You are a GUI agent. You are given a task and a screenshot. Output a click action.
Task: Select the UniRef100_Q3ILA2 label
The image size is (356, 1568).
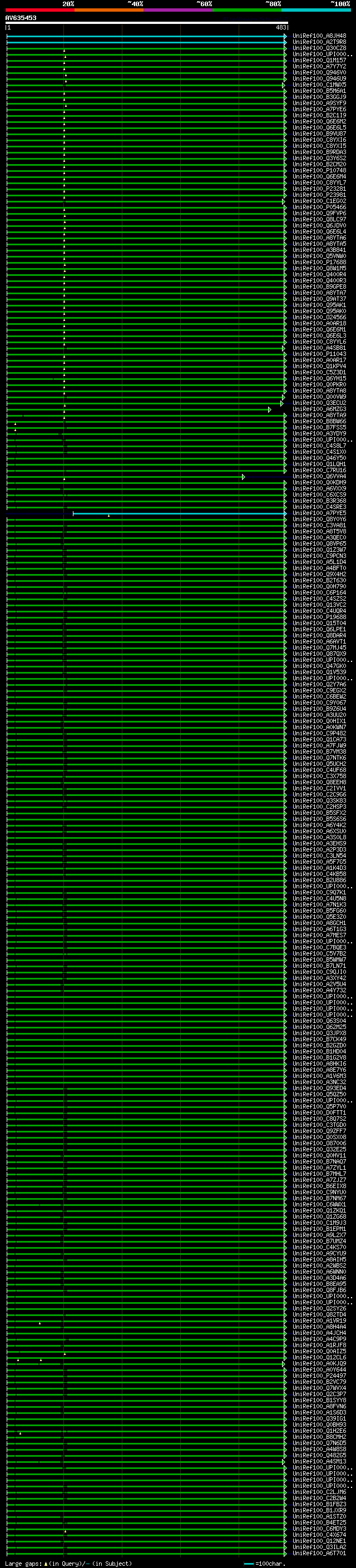tap(319, 1547)
